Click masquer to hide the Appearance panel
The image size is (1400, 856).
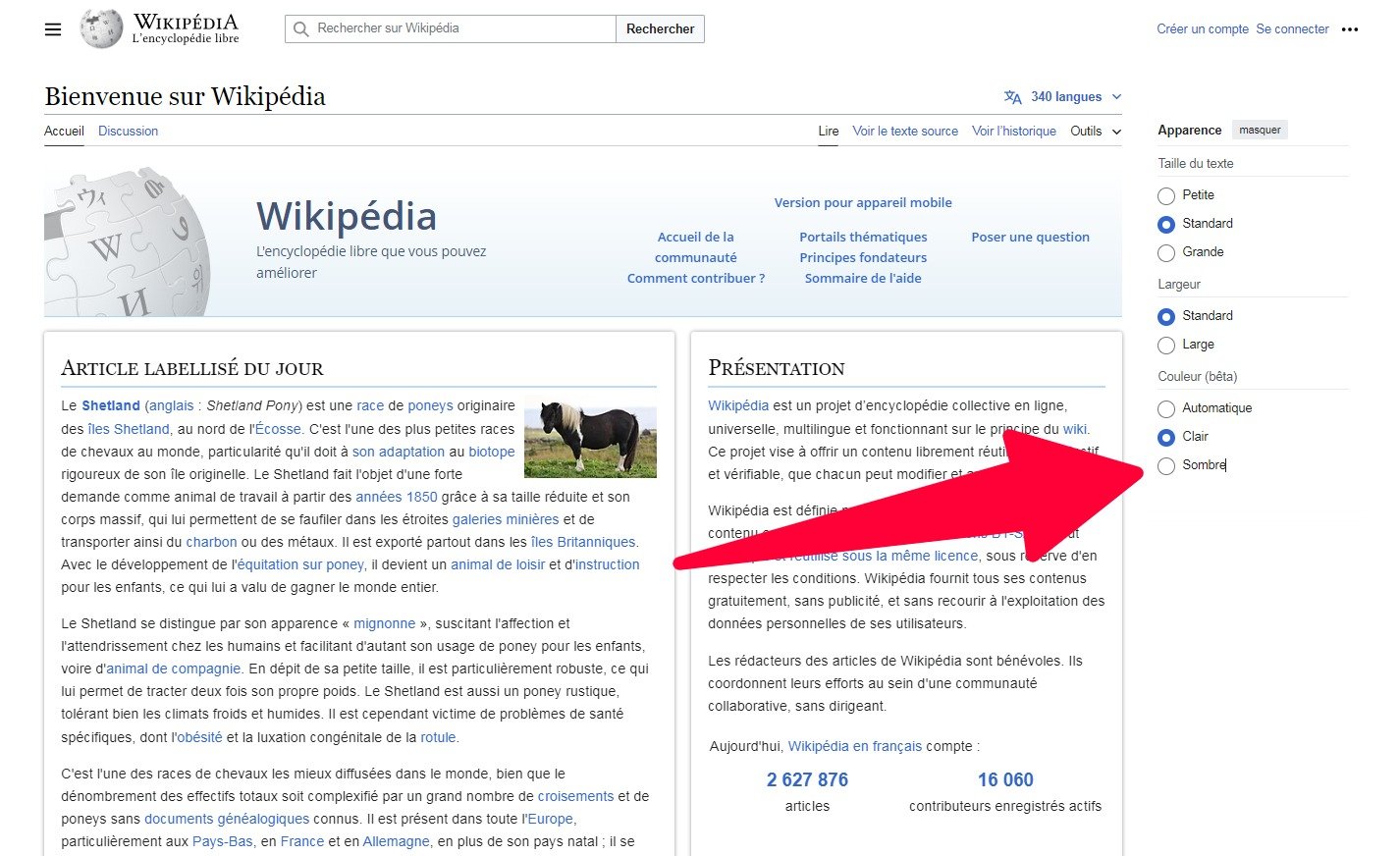1260,129
